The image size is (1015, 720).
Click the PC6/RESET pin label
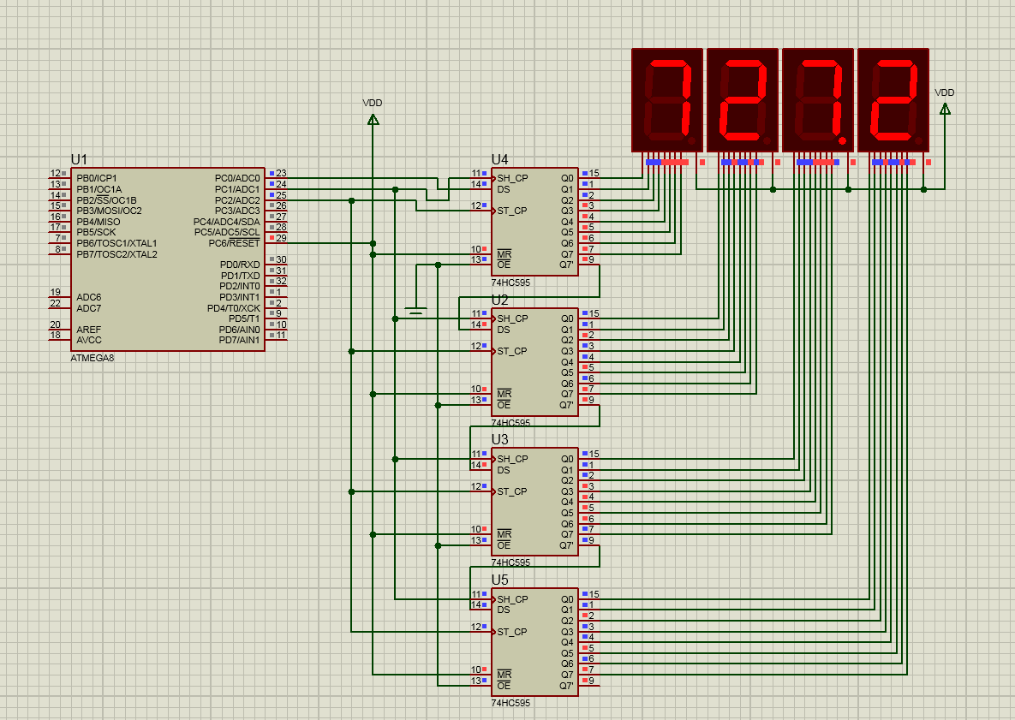(x=234, y=243)
